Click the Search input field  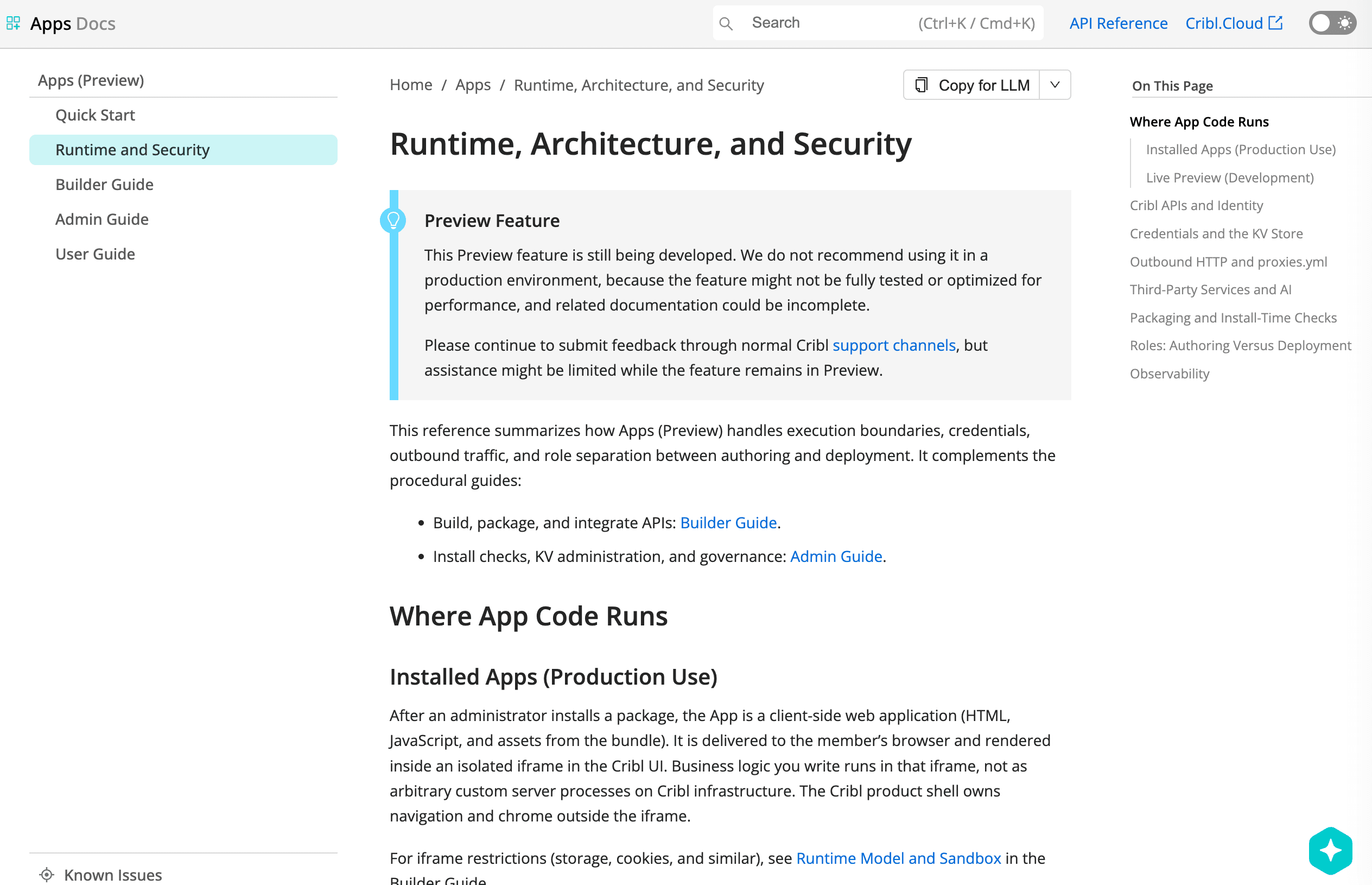pyautogui.click(x=878, y=23)
